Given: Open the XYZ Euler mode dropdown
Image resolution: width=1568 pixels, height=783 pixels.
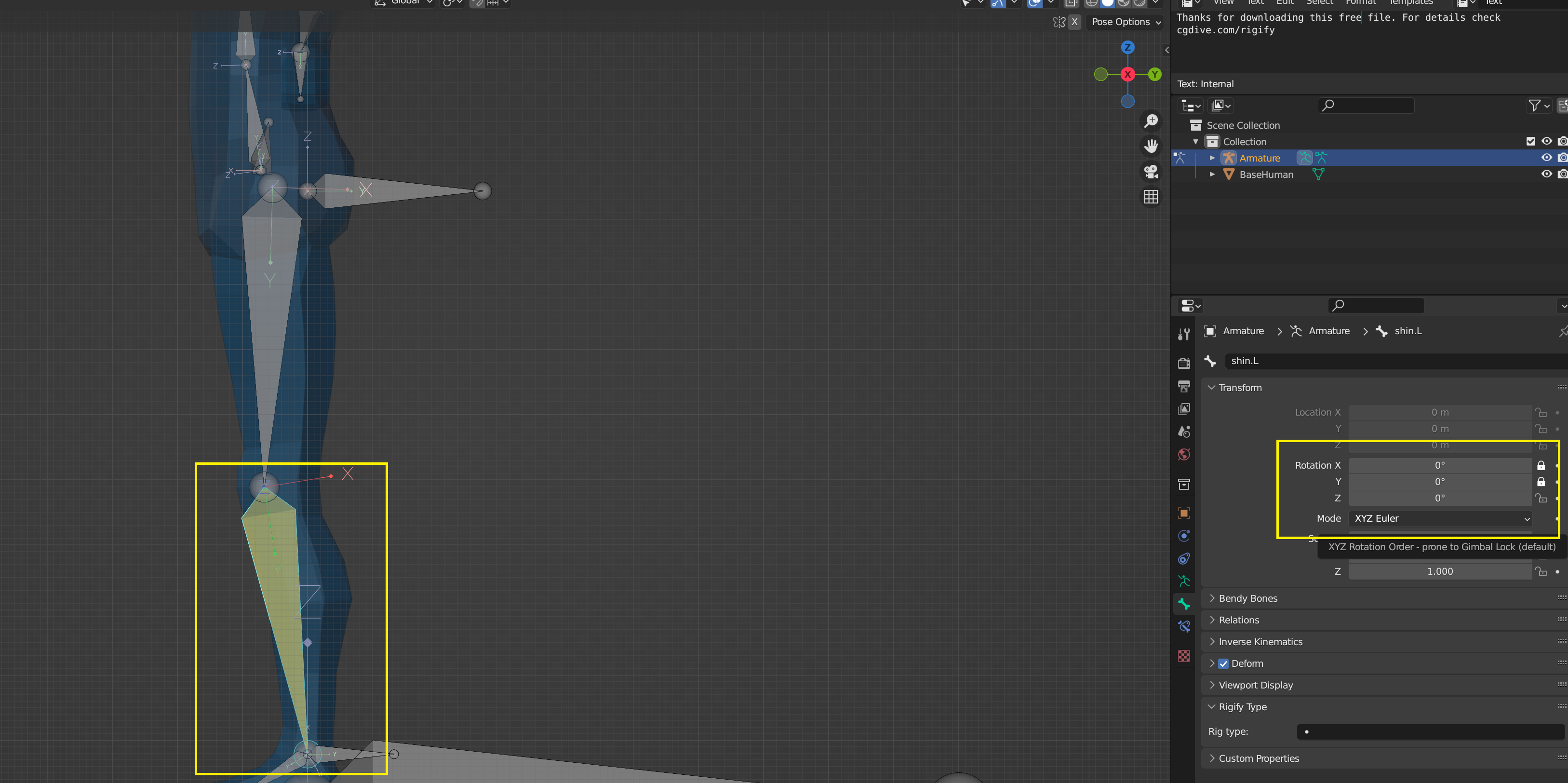Looking at the screenshot, I should coord(1440,519).
